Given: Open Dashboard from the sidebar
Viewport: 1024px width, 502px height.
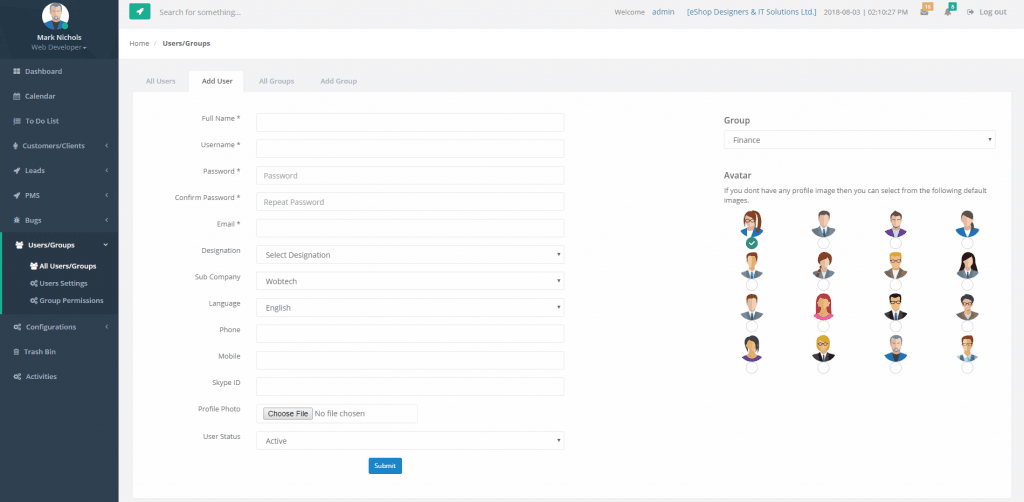Looking at the screenshot, I should coord(43,72).
